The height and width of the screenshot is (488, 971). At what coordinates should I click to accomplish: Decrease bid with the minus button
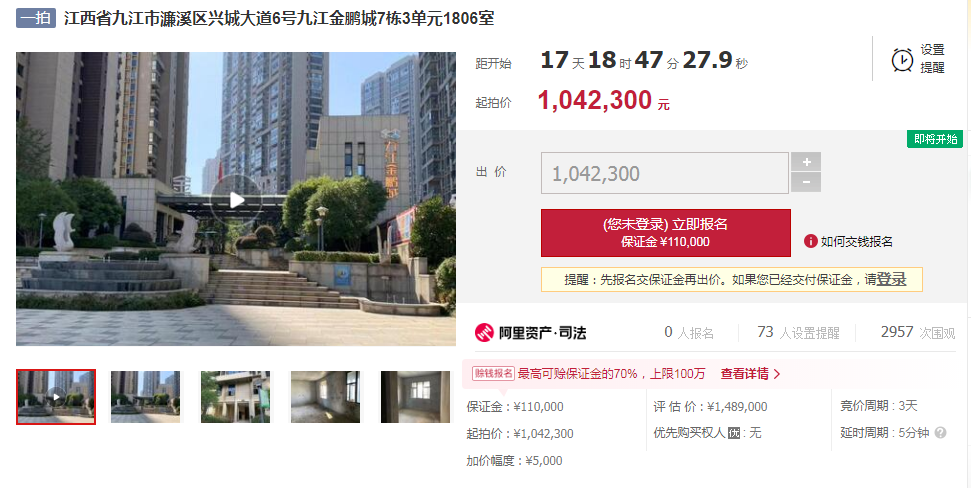click(x=806, y=183)
